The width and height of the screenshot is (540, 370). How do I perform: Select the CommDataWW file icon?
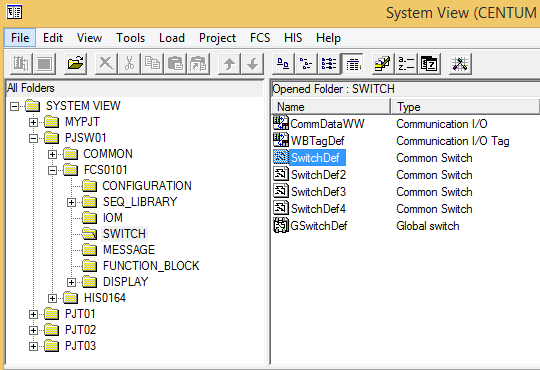click(x=281, y=123)
